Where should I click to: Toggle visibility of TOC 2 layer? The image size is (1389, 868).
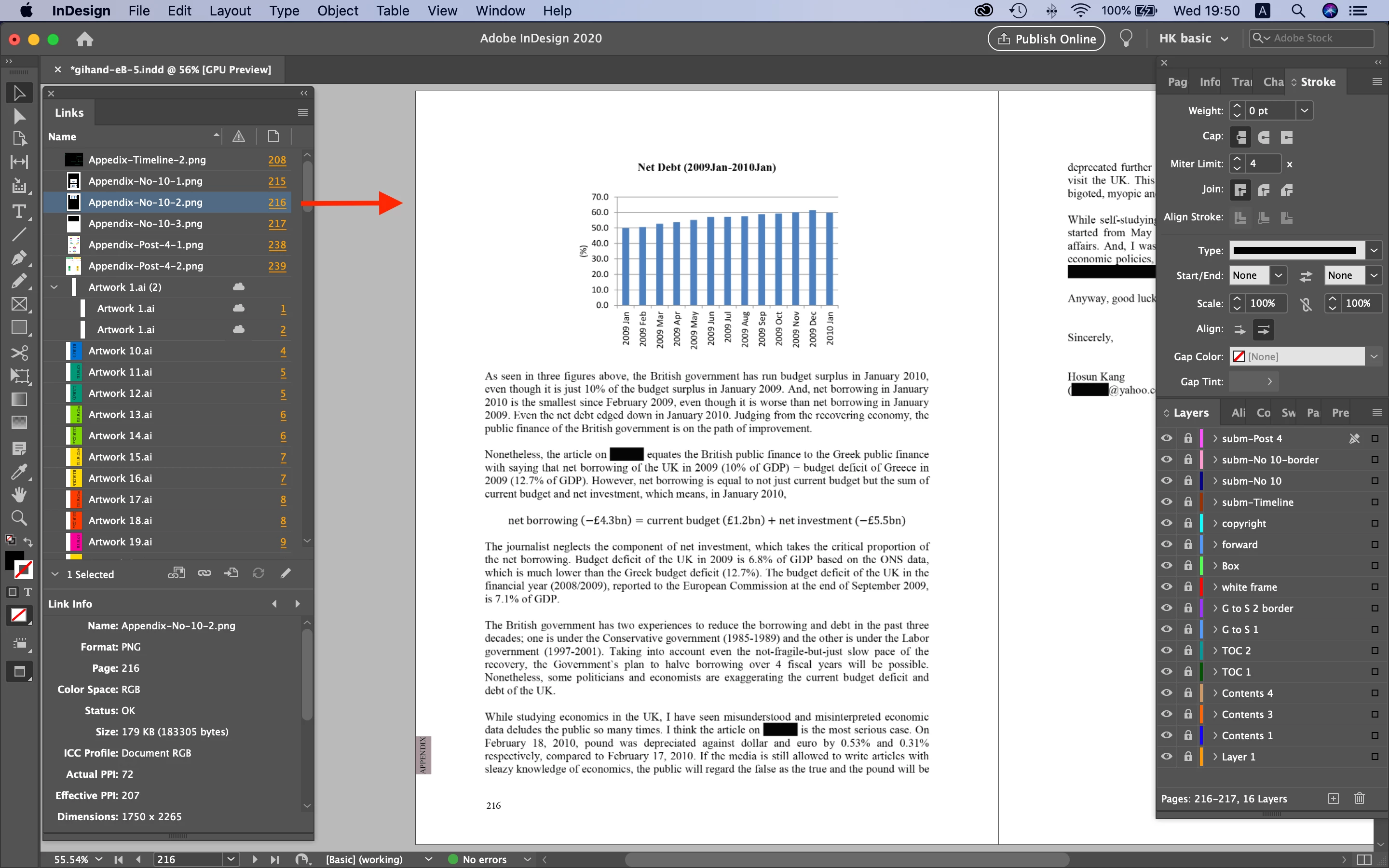click(1166, 651)
